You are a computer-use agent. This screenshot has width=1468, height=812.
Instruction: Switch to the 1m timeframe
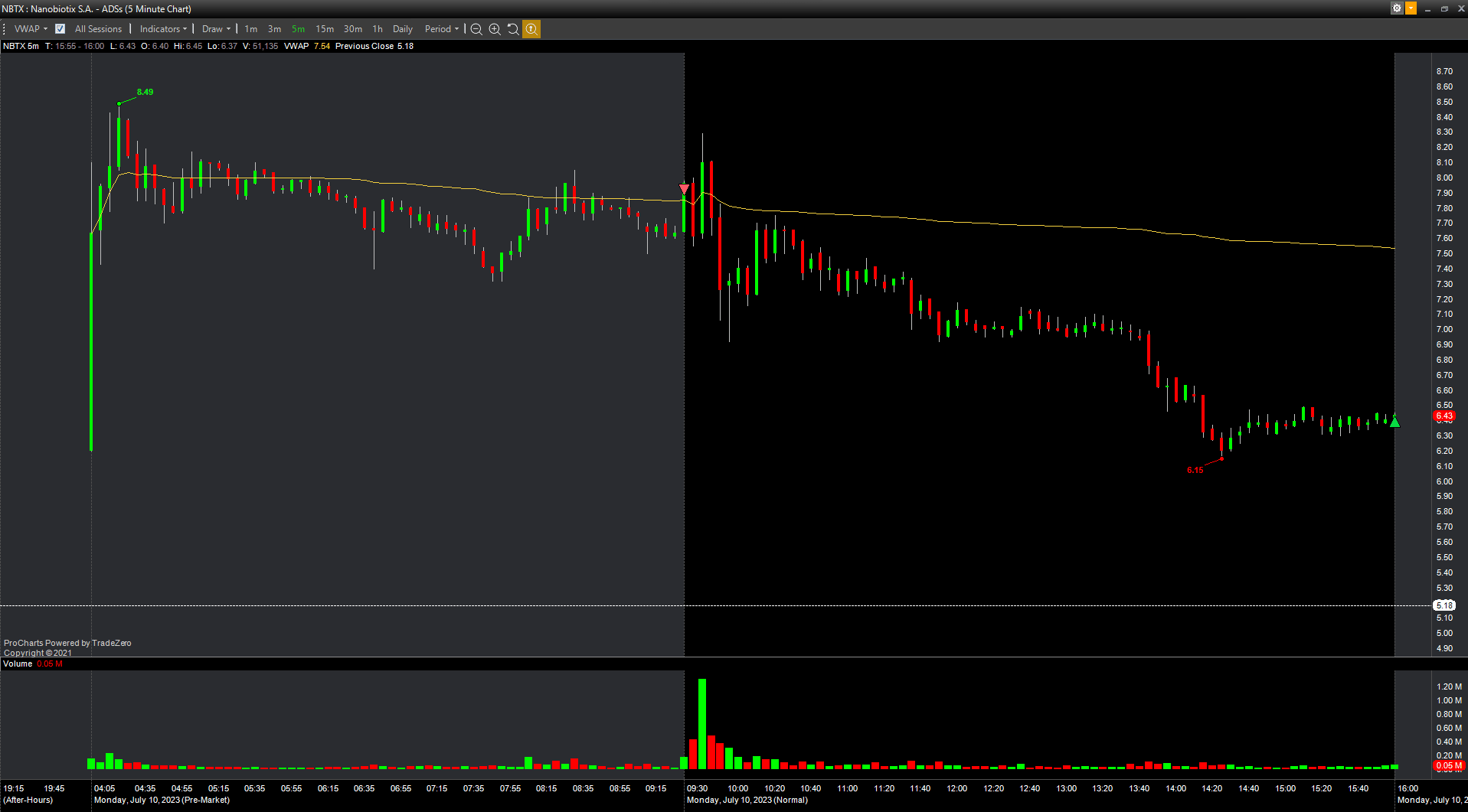click(x=251, y=29)
